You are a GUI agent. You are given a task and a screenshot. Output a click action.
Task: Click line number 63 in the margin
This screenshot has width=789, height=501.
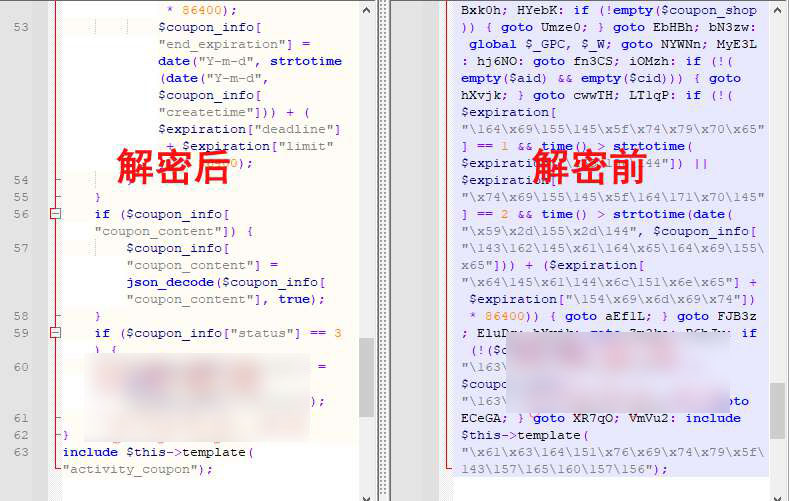[21, 452]
